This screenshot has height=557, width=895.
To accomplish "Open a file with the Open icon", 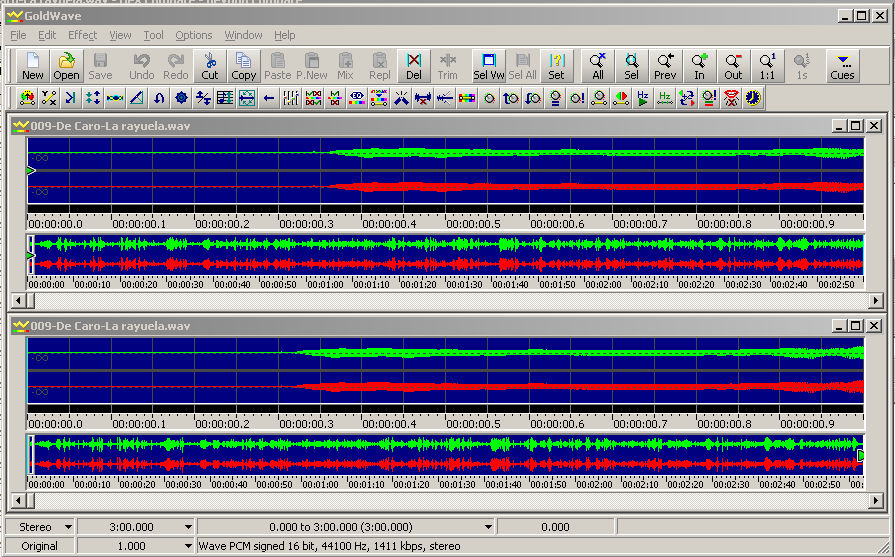I will (x=66, y=66).
